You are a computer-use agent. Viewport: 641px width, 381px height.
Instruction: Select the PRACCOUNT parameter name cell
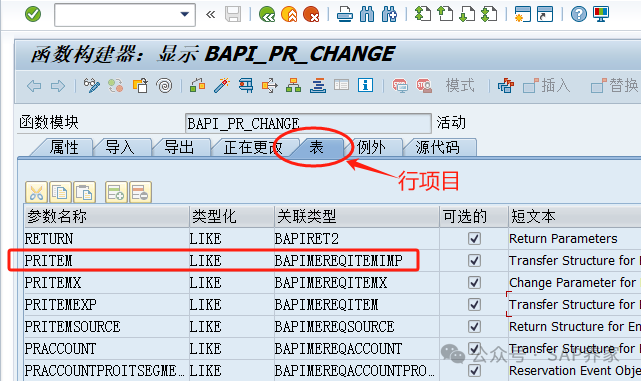[x=106, y=349]
